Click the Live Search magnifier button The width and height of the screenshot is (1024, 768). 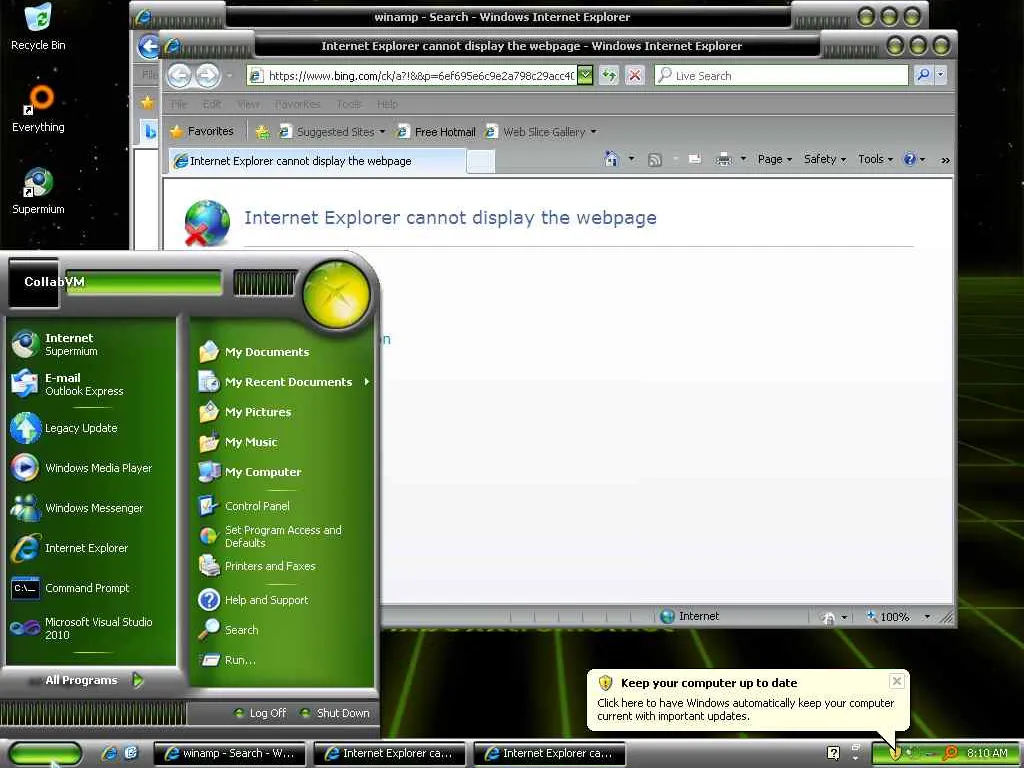point(923,75)
